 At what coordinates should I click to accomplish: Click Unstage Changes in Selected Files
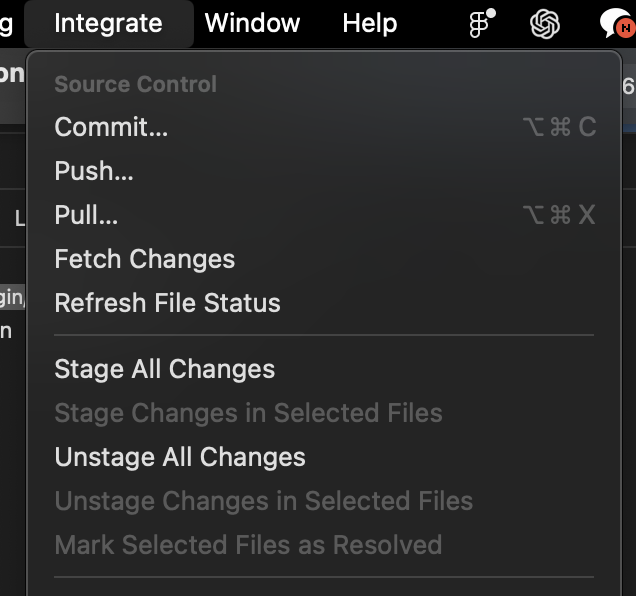[x=263, y=501]
